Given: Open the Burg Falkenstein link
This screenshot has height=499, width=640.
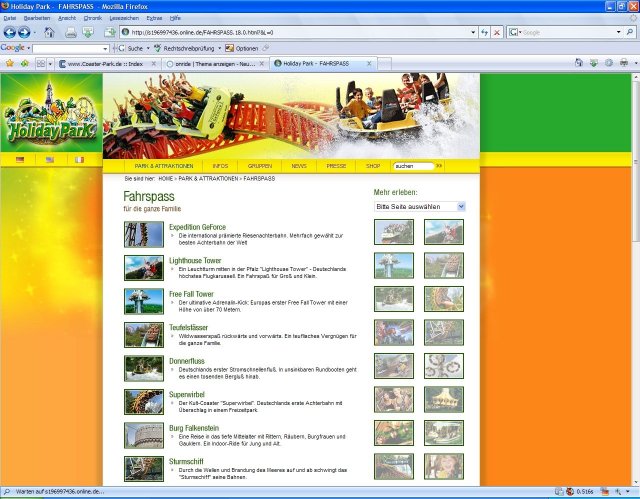Looking at the screenshot, I should [194, 428].
